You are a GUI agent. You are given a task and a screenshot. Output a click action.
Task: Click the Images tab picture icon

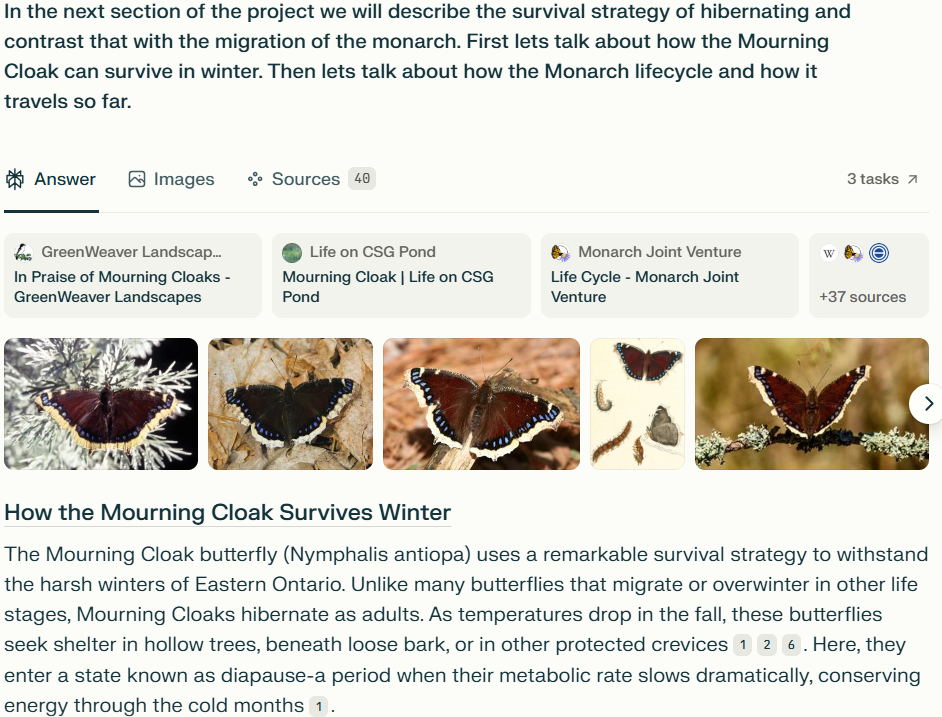click(137, 179)
